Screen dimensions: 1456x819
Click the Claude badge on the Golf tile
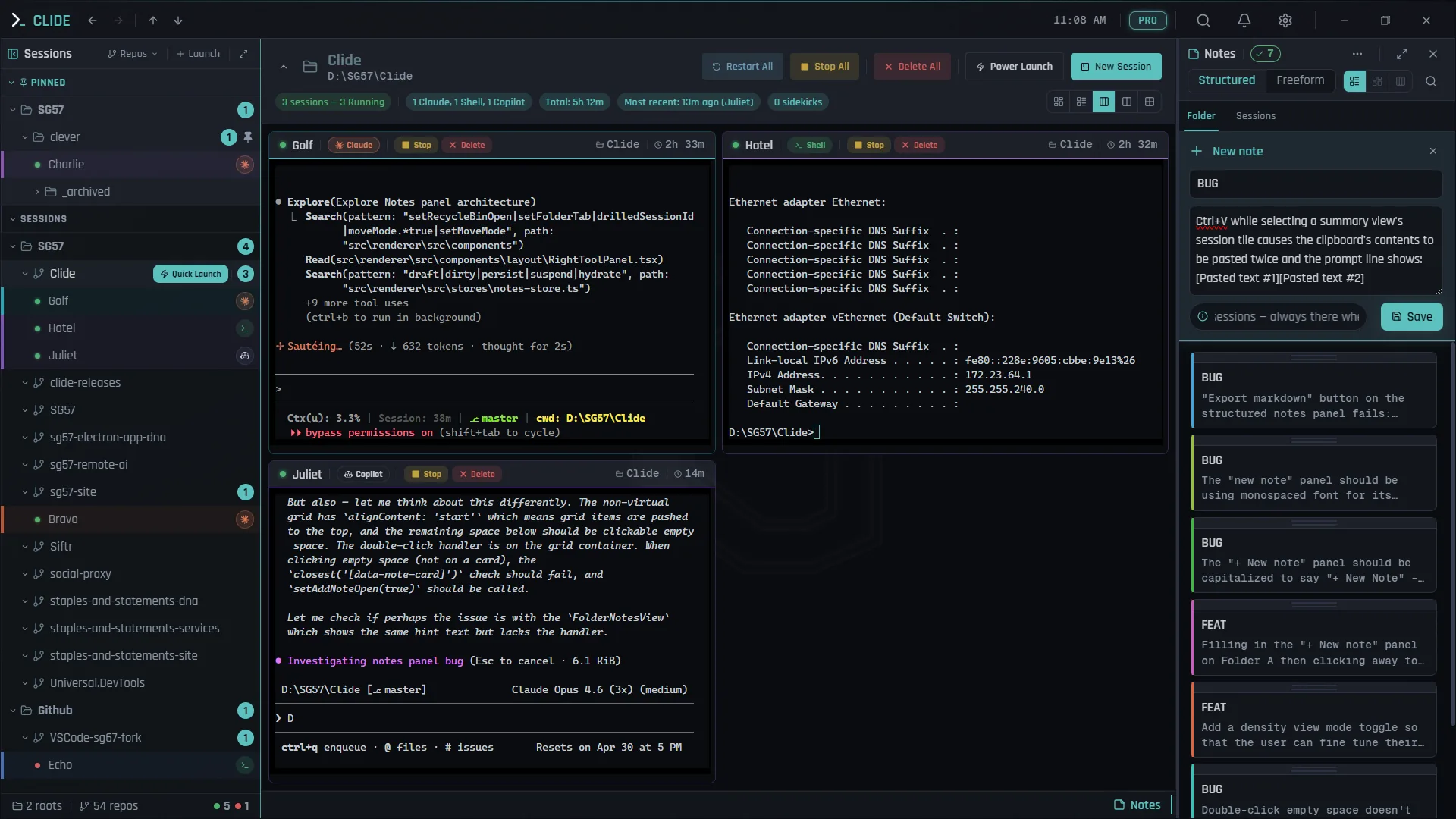tap(354, 145)
